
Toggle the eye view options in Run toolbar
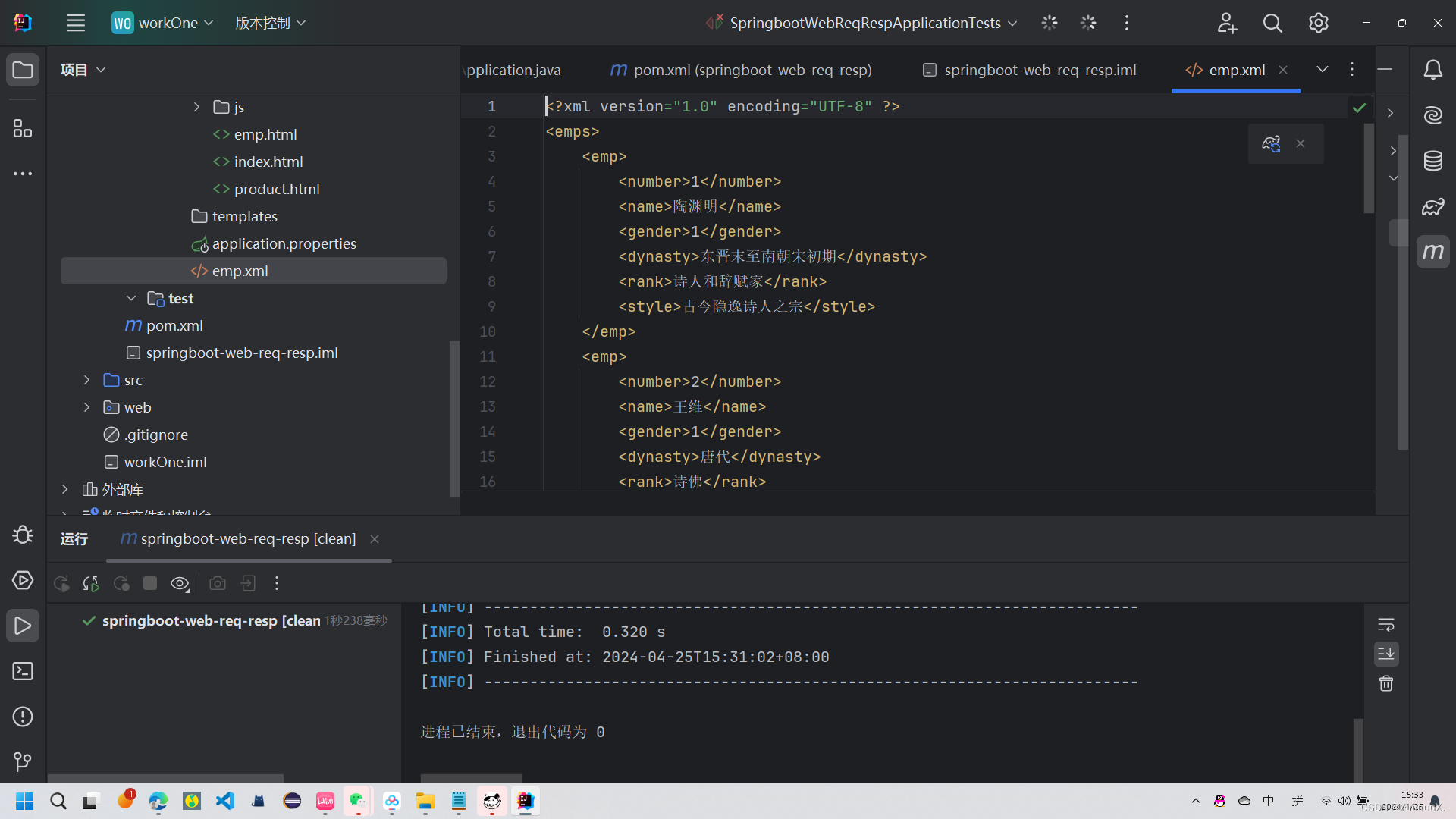click(180, 583)
